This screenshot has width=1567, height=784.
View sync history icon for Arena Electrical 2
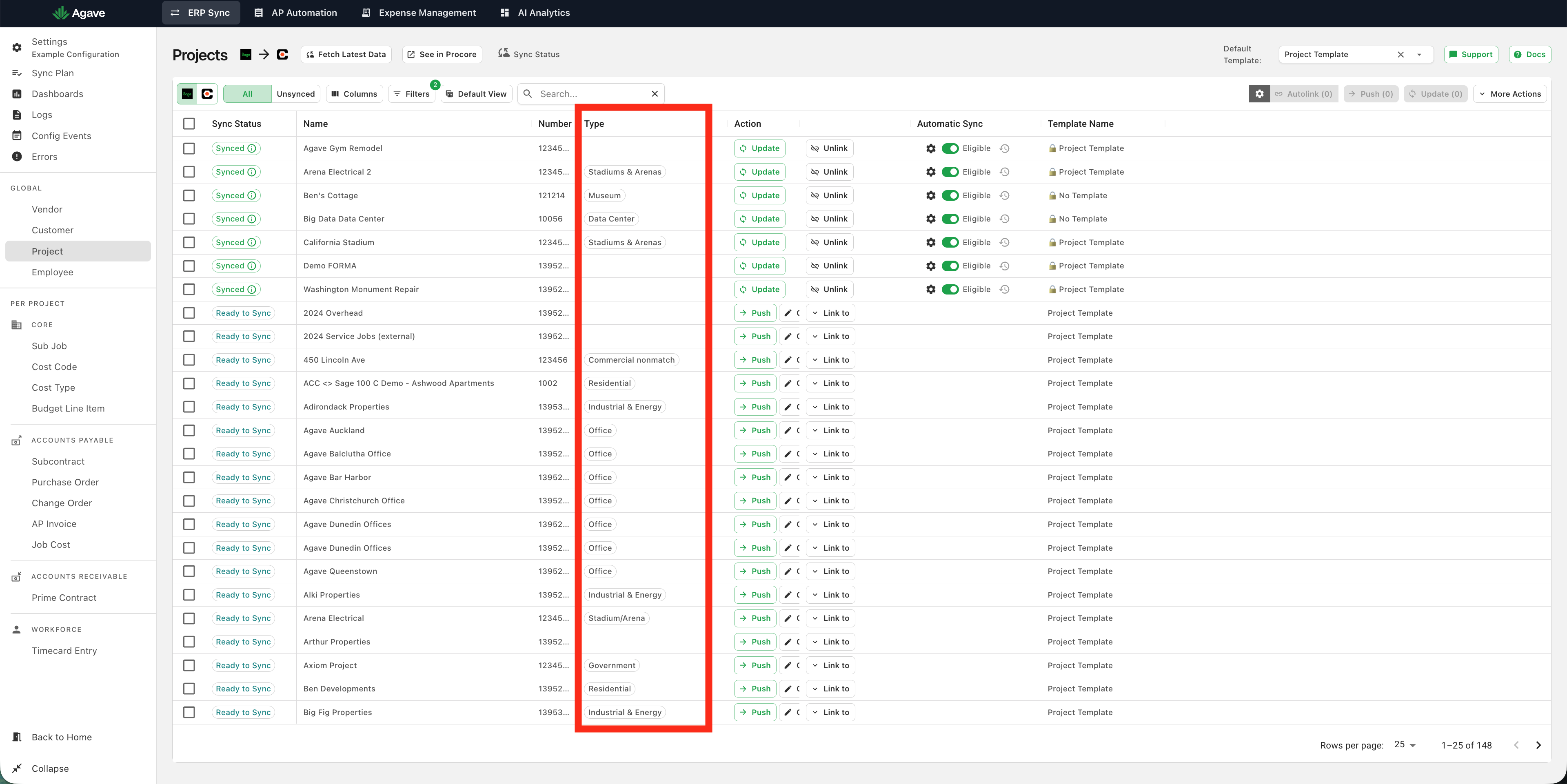1005,172
